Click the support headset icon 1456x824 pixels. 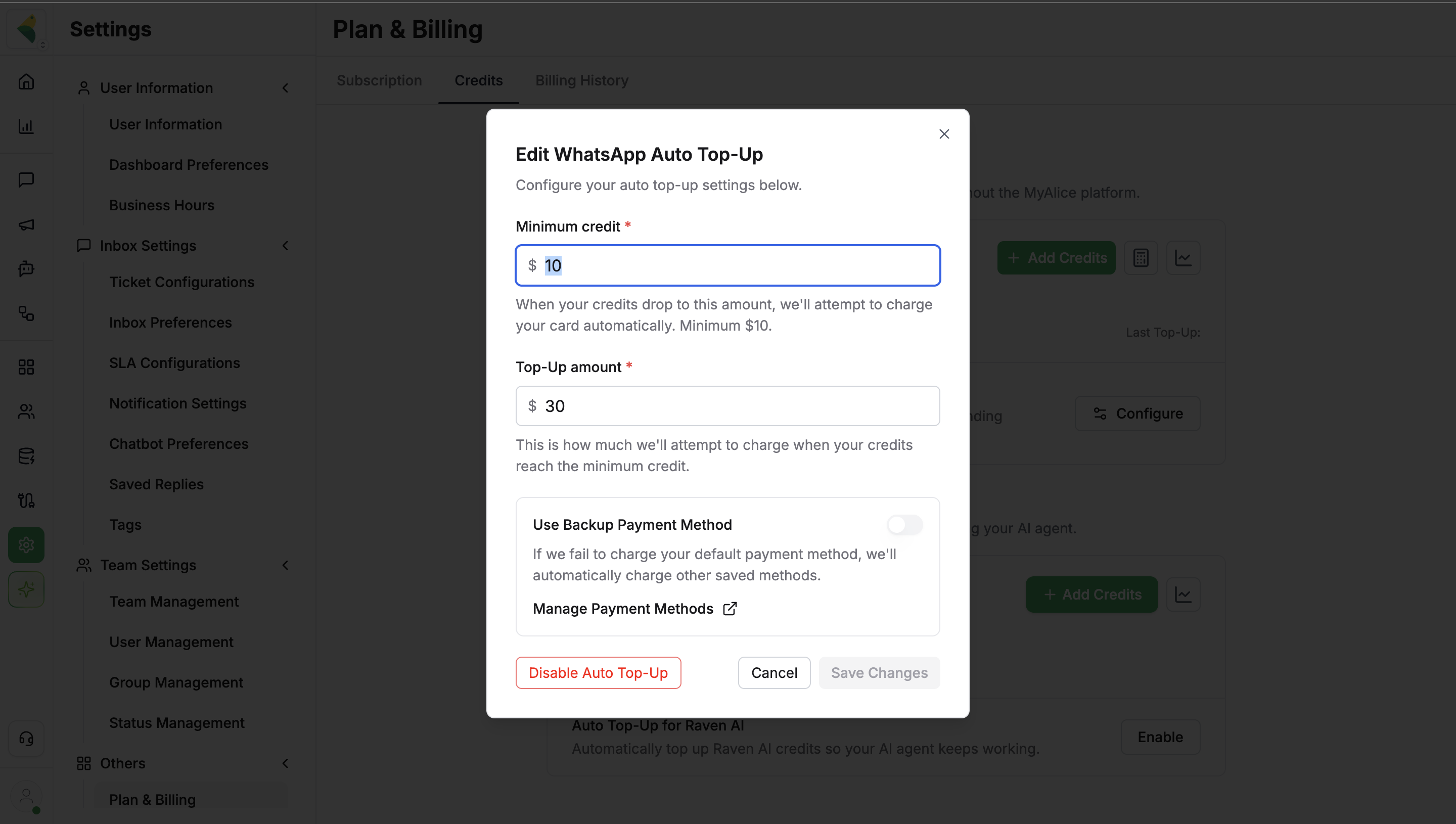pos(26,739)
